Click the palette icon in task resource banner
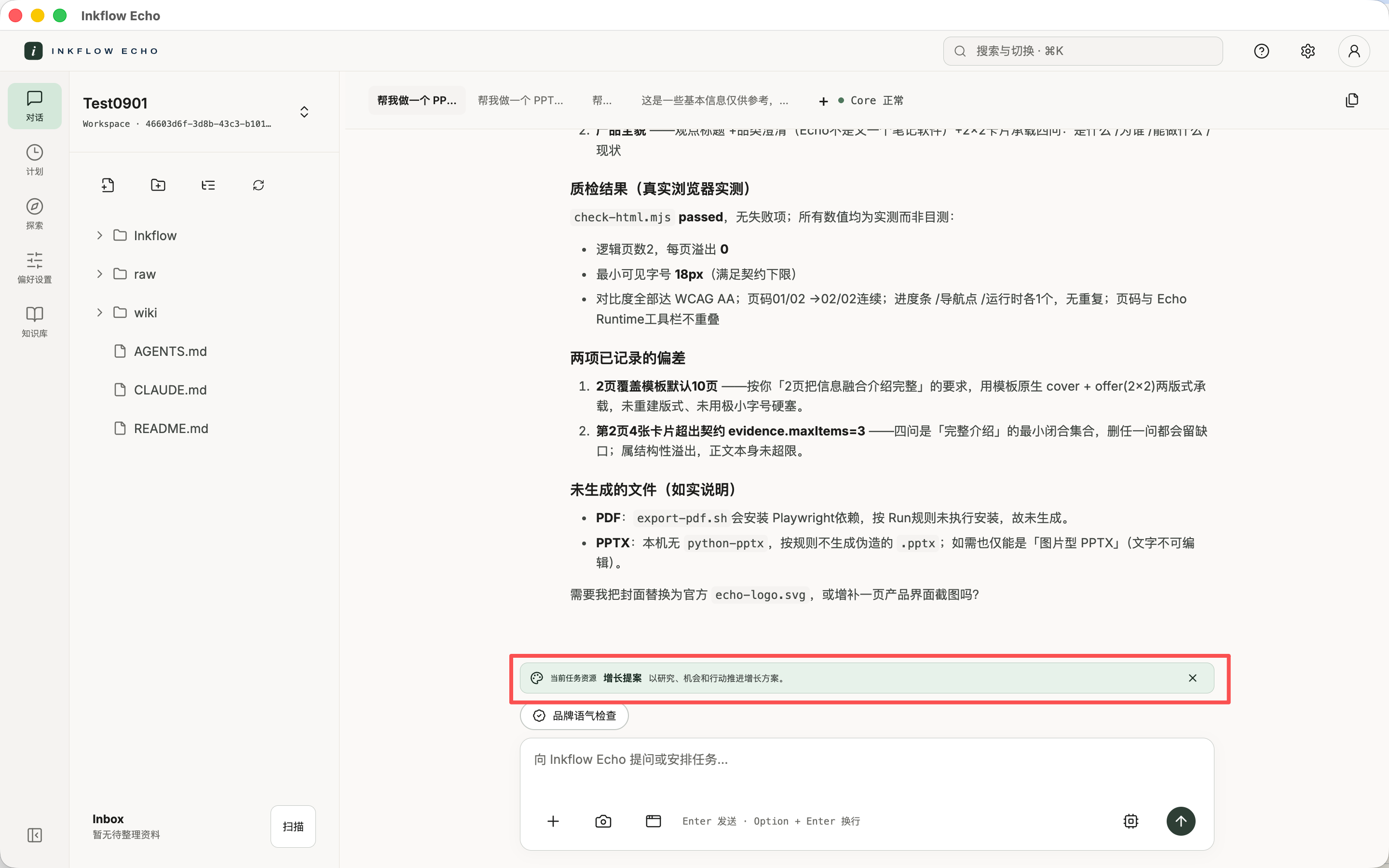The width and height of the screenshot is (1389, 868). [537, 678]
